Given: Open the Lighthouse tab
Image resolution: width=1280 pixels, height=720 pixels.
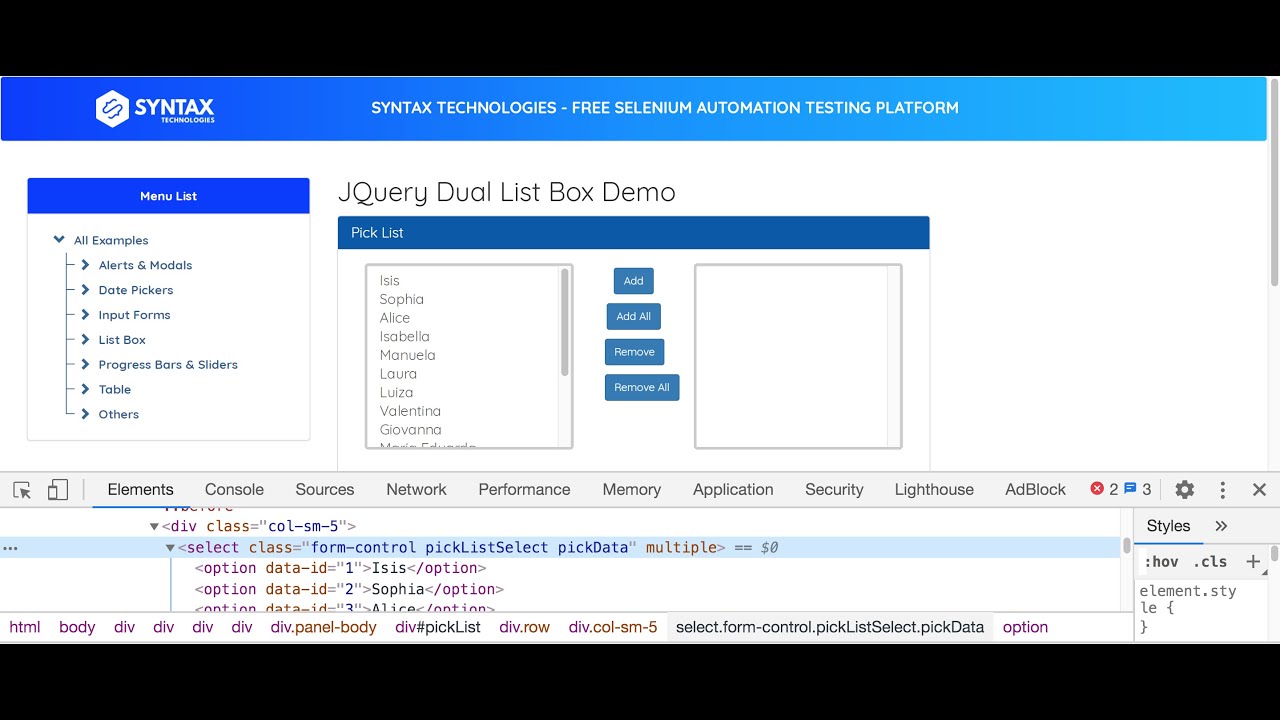Looking at the screenshot, I should [x=934, y=490].
